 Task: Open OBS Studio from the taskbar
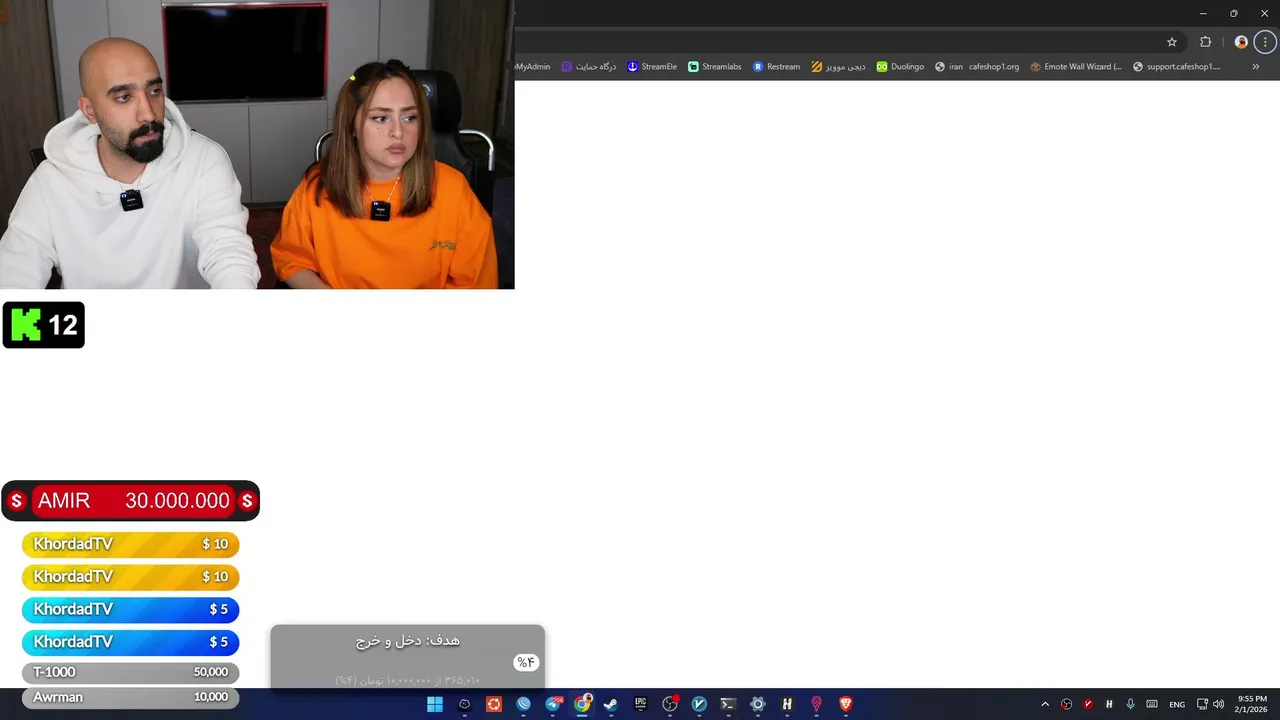pos(670,704)
